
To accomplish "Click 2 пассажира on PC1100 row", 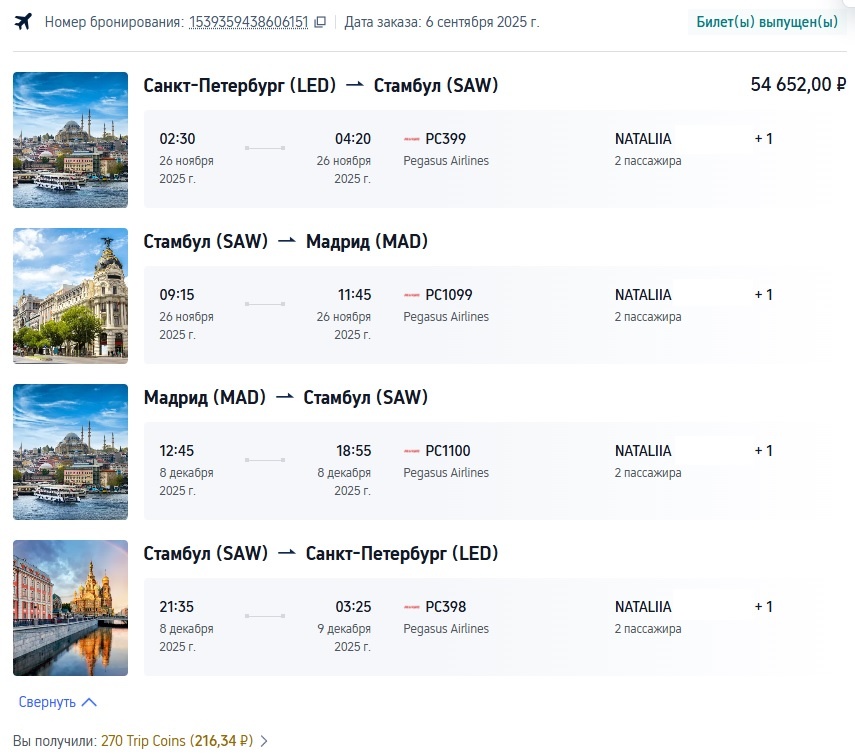I will (648, 473).
